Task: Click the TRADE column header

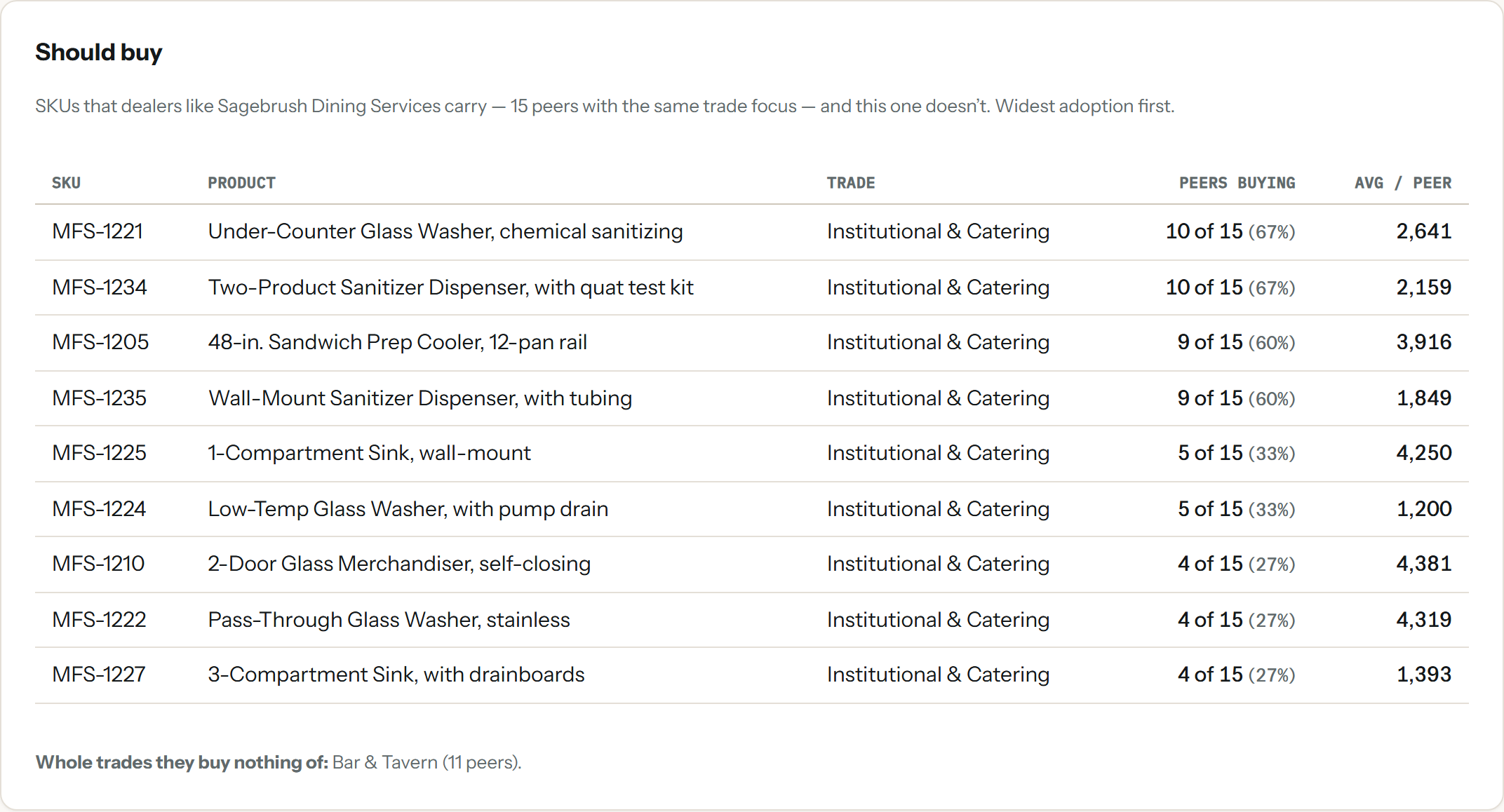Action: point(850,183)
